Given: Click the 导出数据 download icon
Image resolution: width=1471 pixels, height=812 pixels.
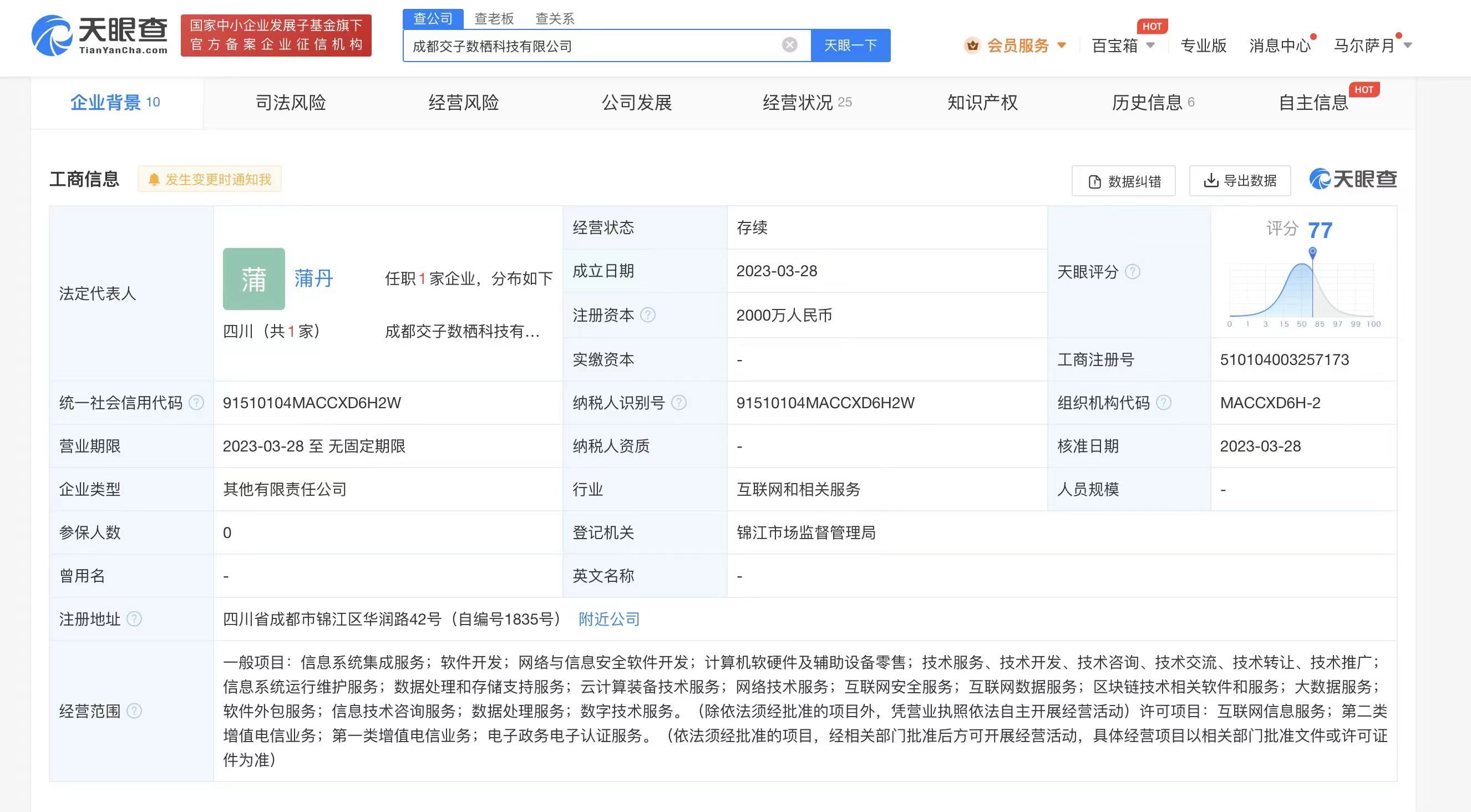Looking at the screenshot, I should pos(1212,180).
